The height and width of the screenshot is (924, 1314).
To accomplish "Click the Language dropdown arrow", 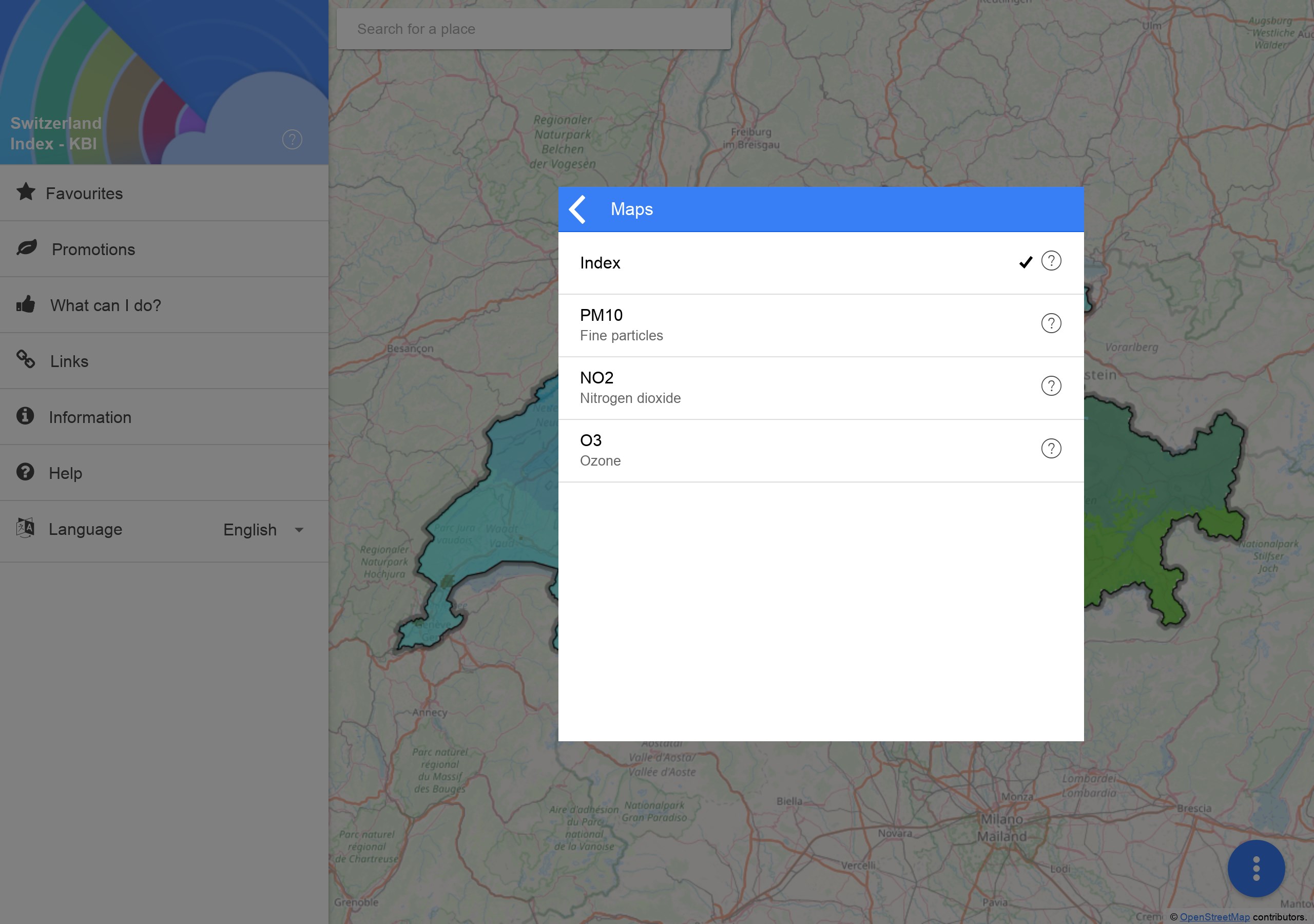I will pyautogui.click(x=299, y=530).
